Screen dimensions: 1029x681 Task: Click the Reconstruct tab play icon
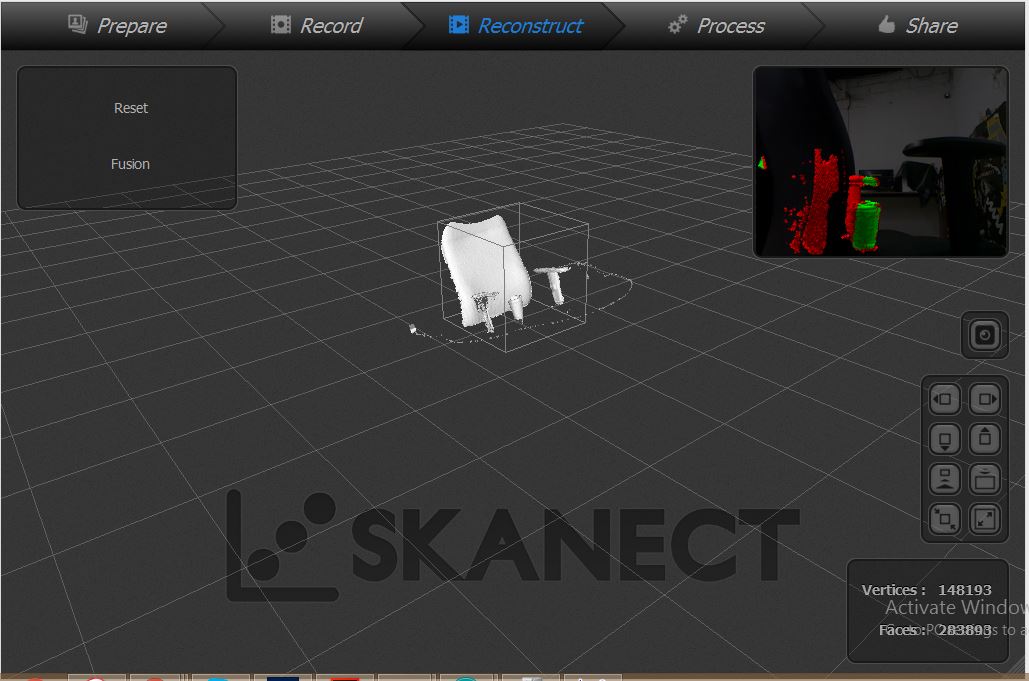pos(459,25)
